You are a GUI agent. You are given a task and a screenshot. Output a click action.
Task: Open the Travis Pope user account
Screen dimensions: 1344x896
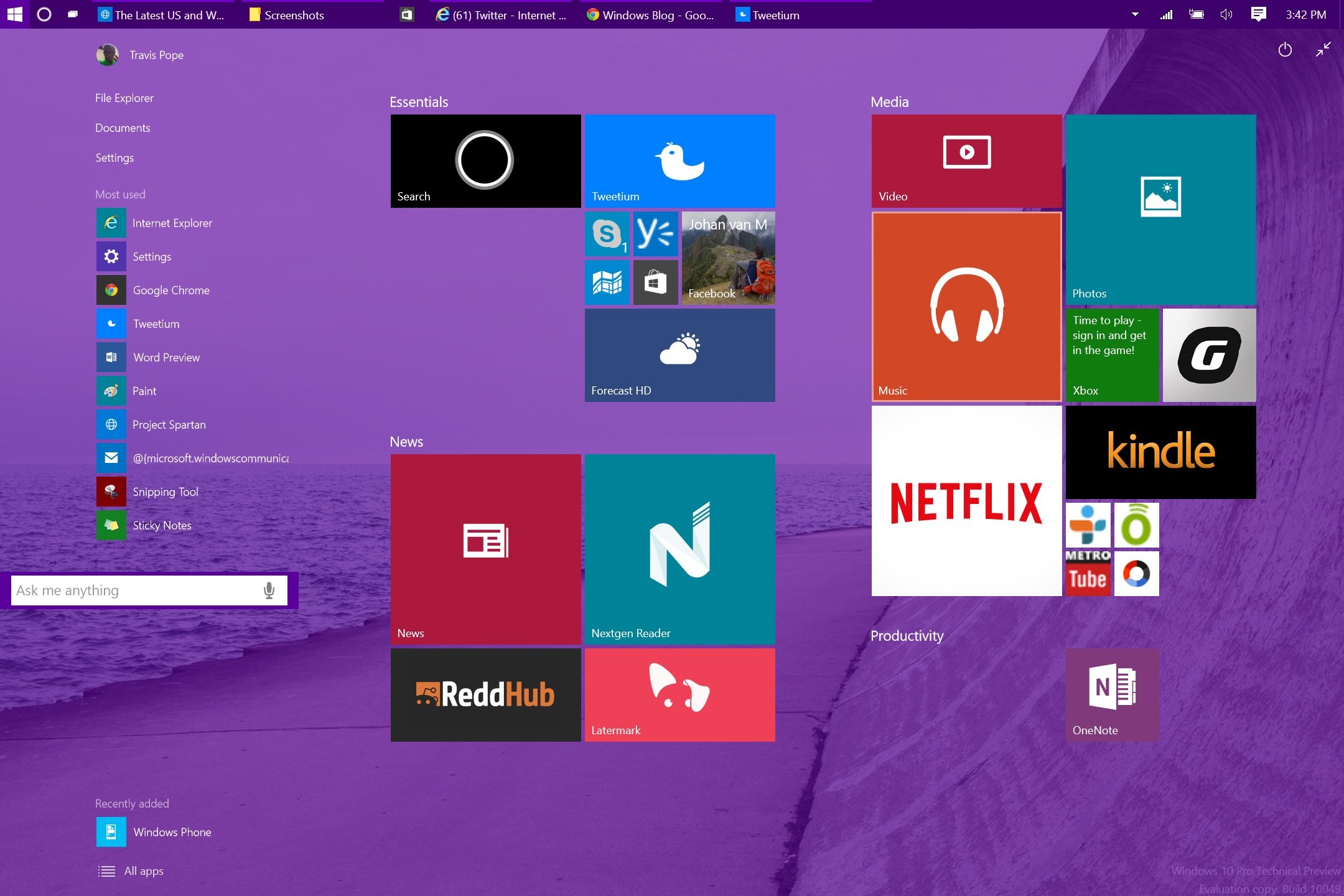coord(140,55)
